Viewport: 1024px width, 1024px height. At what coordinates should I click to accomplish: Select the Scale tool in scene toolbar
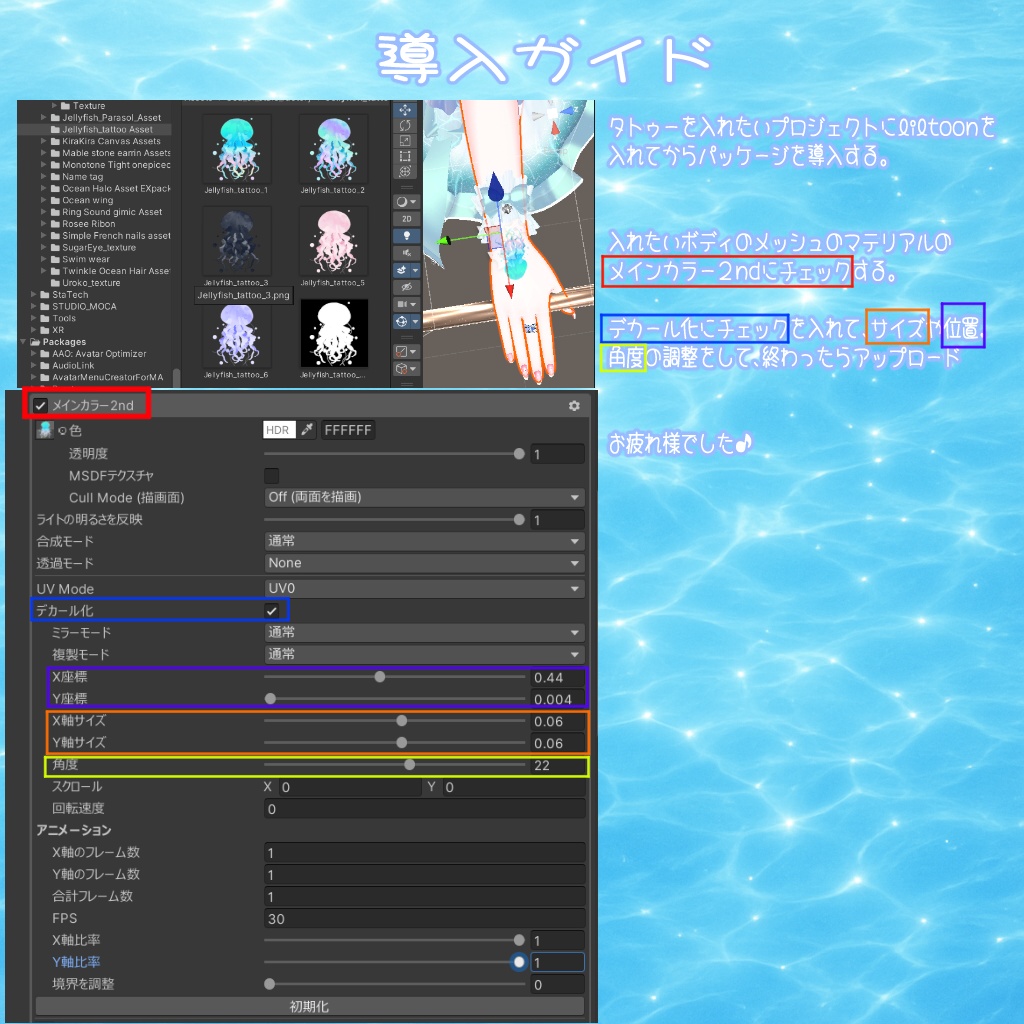coord(405,140)
